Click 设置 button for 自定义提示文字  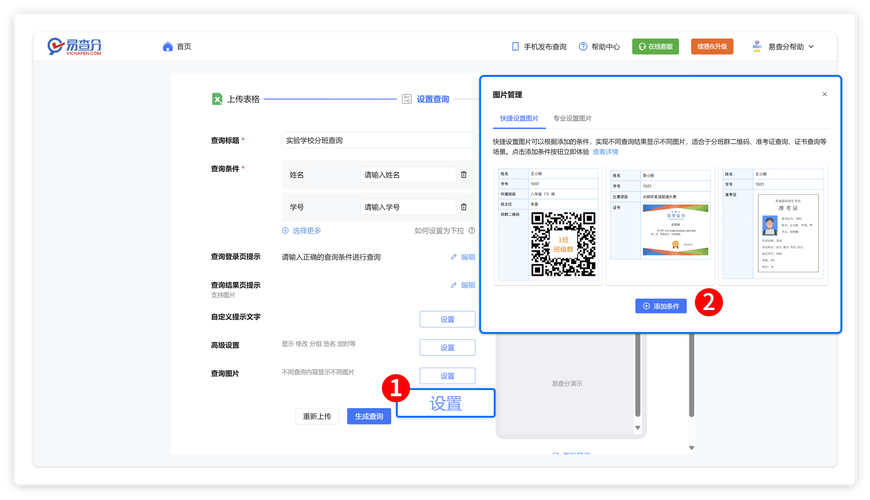tap(447, 319)
